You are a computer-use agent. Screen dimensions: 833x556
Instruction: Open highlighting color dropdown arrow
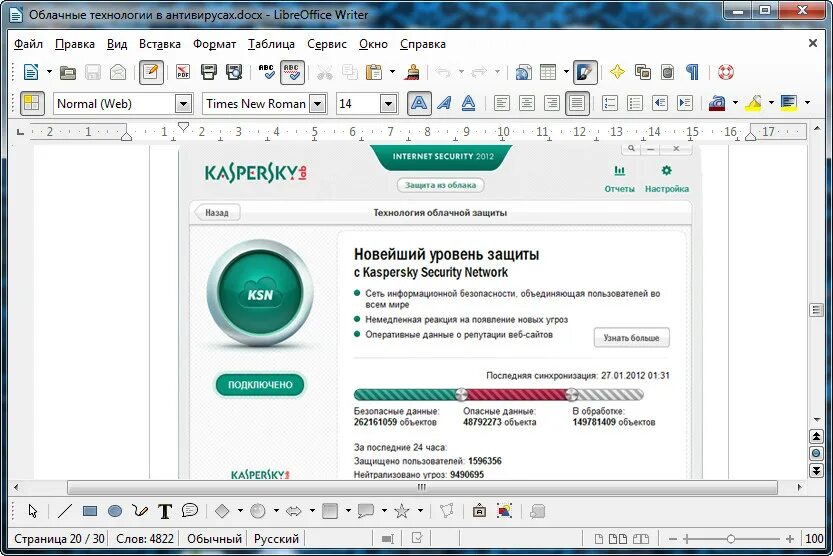[x=771, y=102]
